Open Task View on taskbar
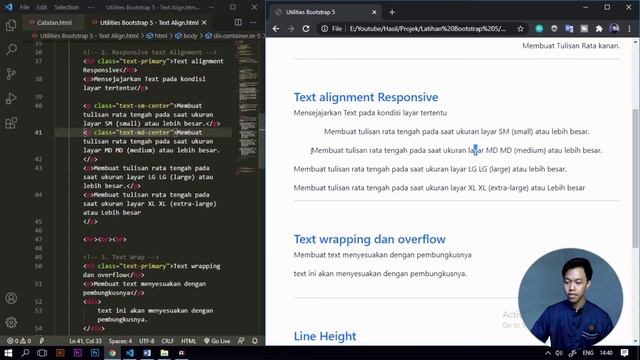Viewport: 640px width, 360px height. tap(42, 353)
